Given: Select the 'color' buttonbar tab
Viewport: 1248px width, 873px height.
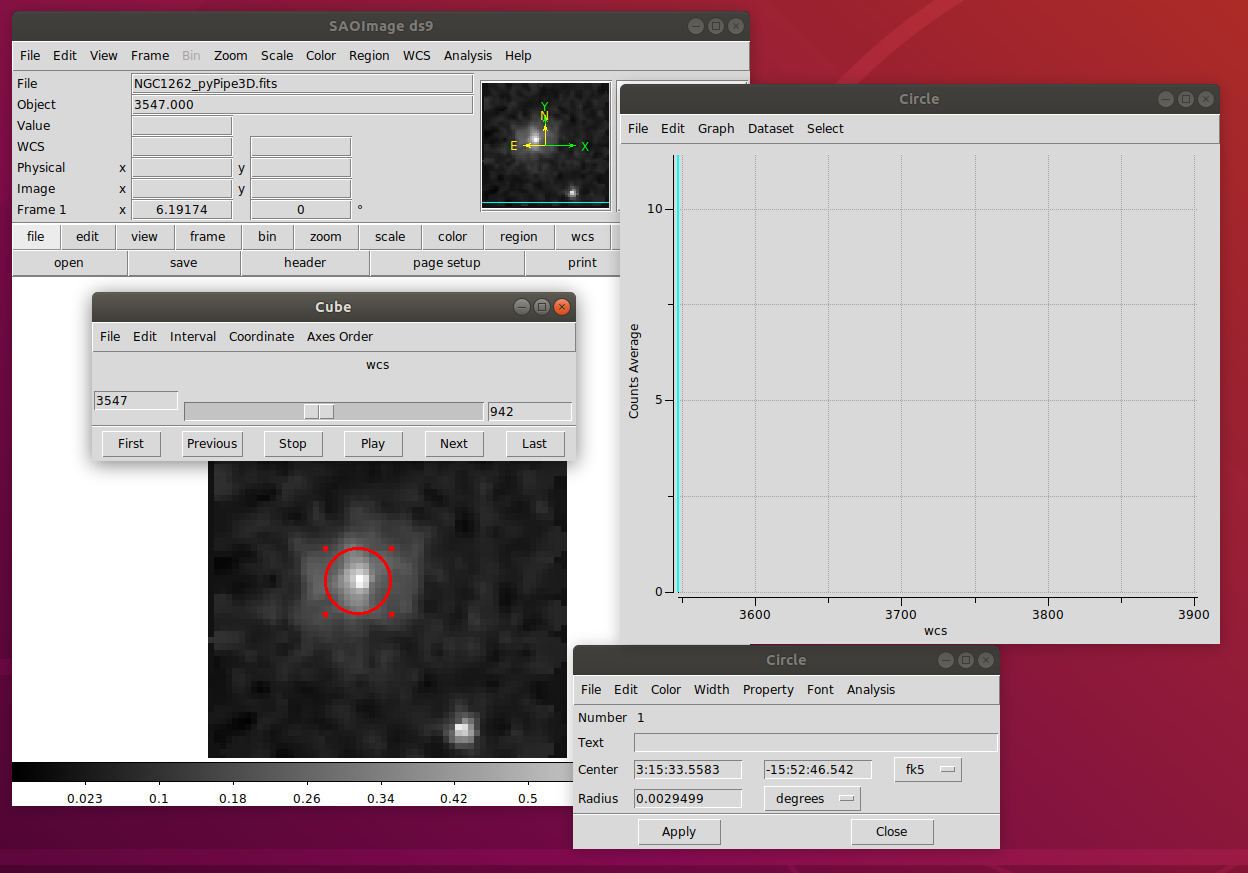Looking at the screenshot, I should pos(452,237).
